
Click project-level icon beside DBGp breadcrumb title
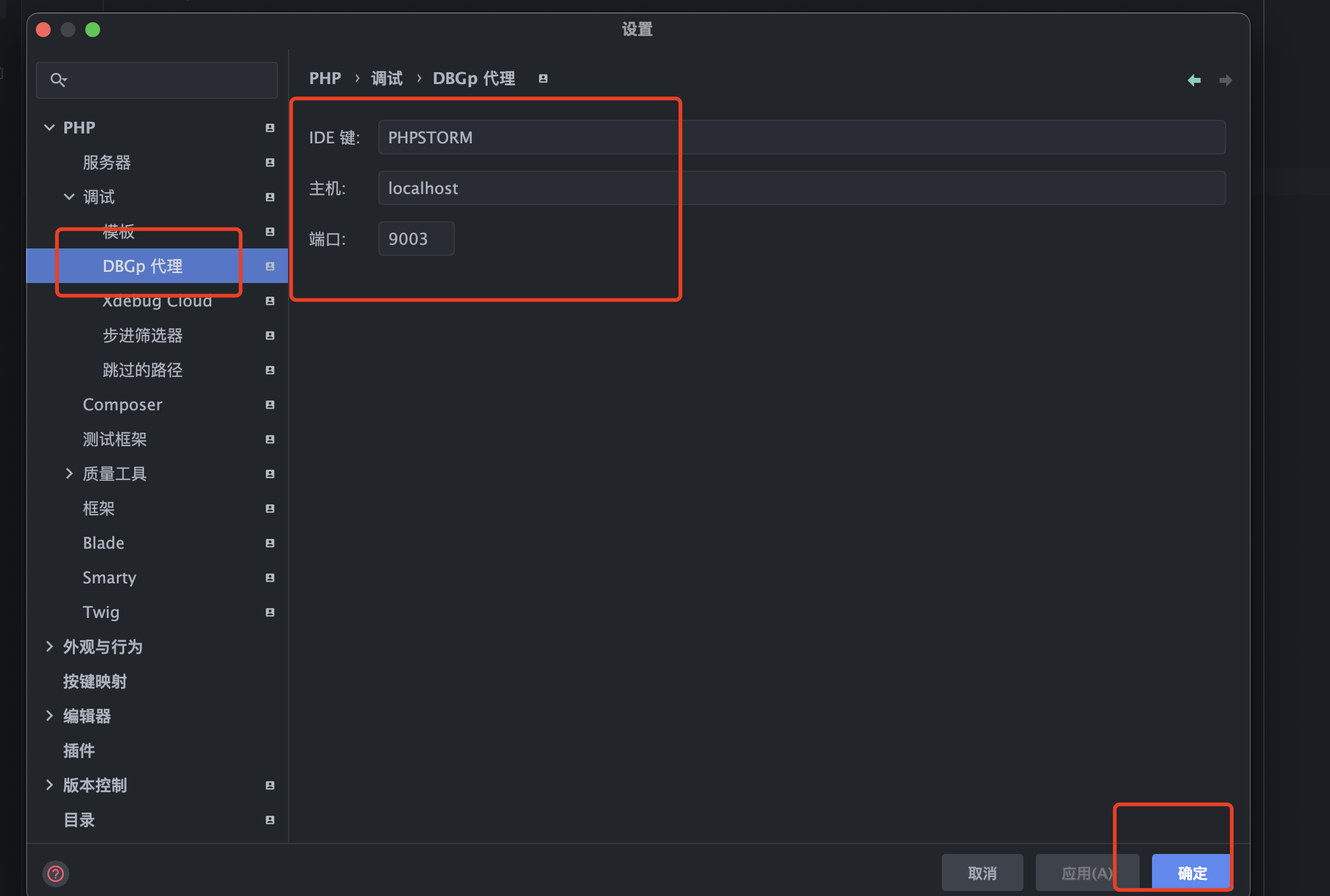pyautogui.click(x=543, y=78)
